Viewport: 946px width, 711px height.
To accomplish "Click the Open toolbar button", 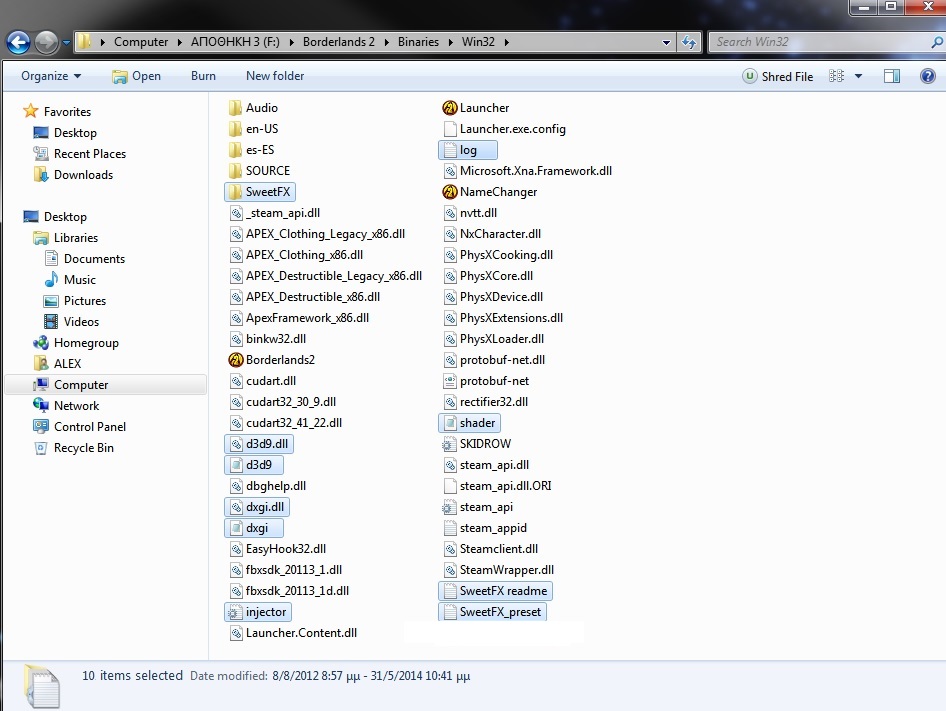I will [x=136, y=76].
